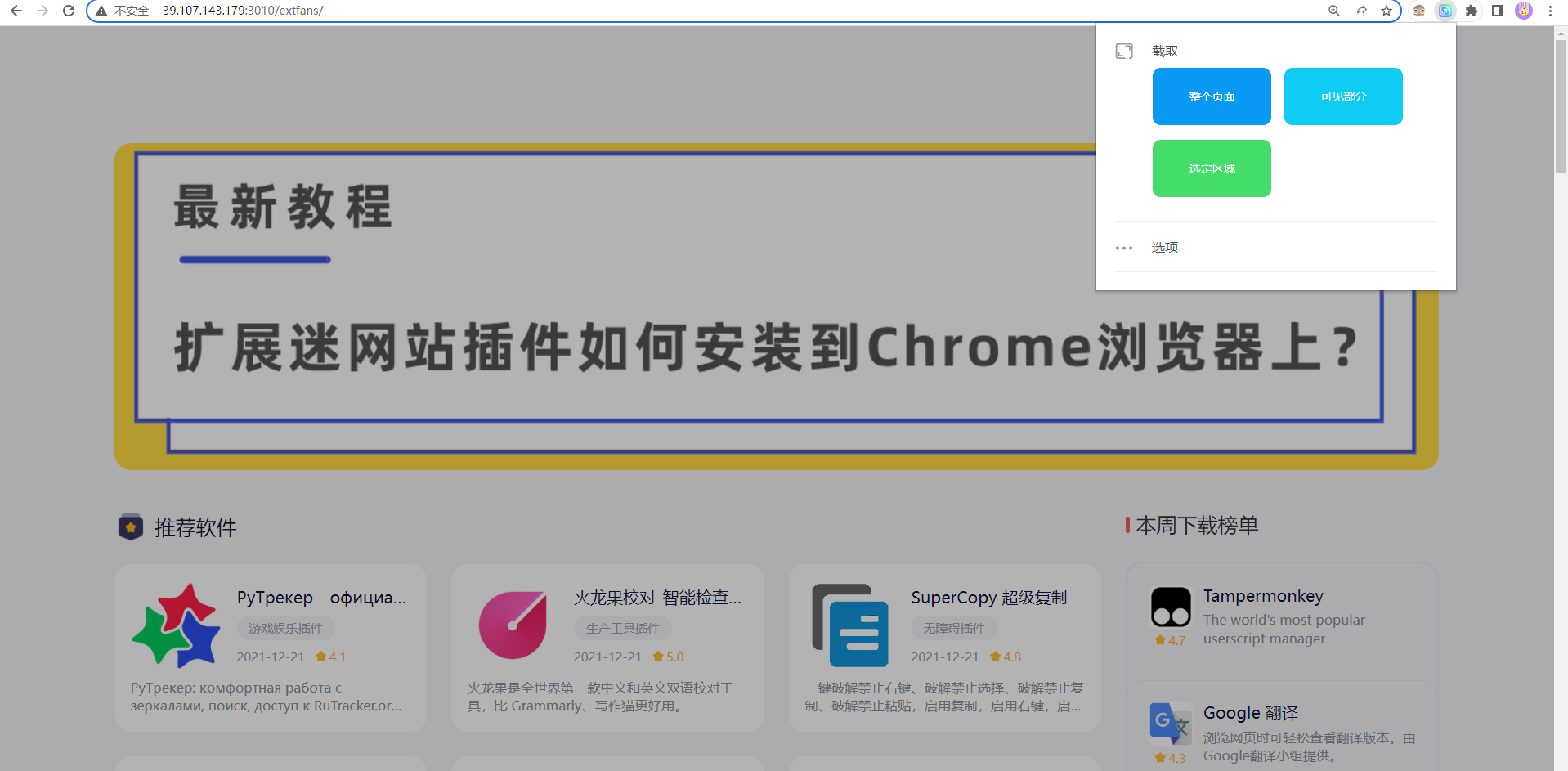Viewport: 1568px width, 771px height.
Task: Click the 截取 capture icon in the popup
Action: click(1124, 50)
